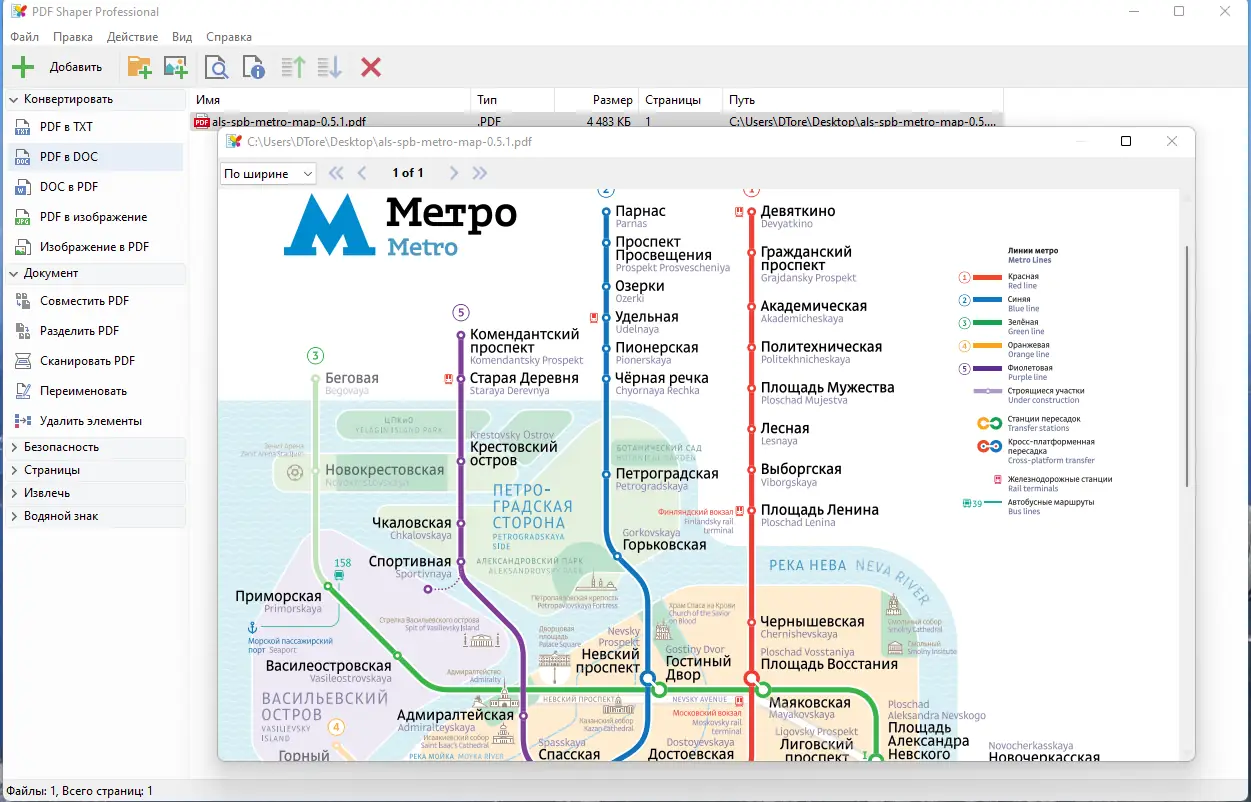Sort the list by the Путь column
Screen dimensions: 1251x802
[862, 100]
